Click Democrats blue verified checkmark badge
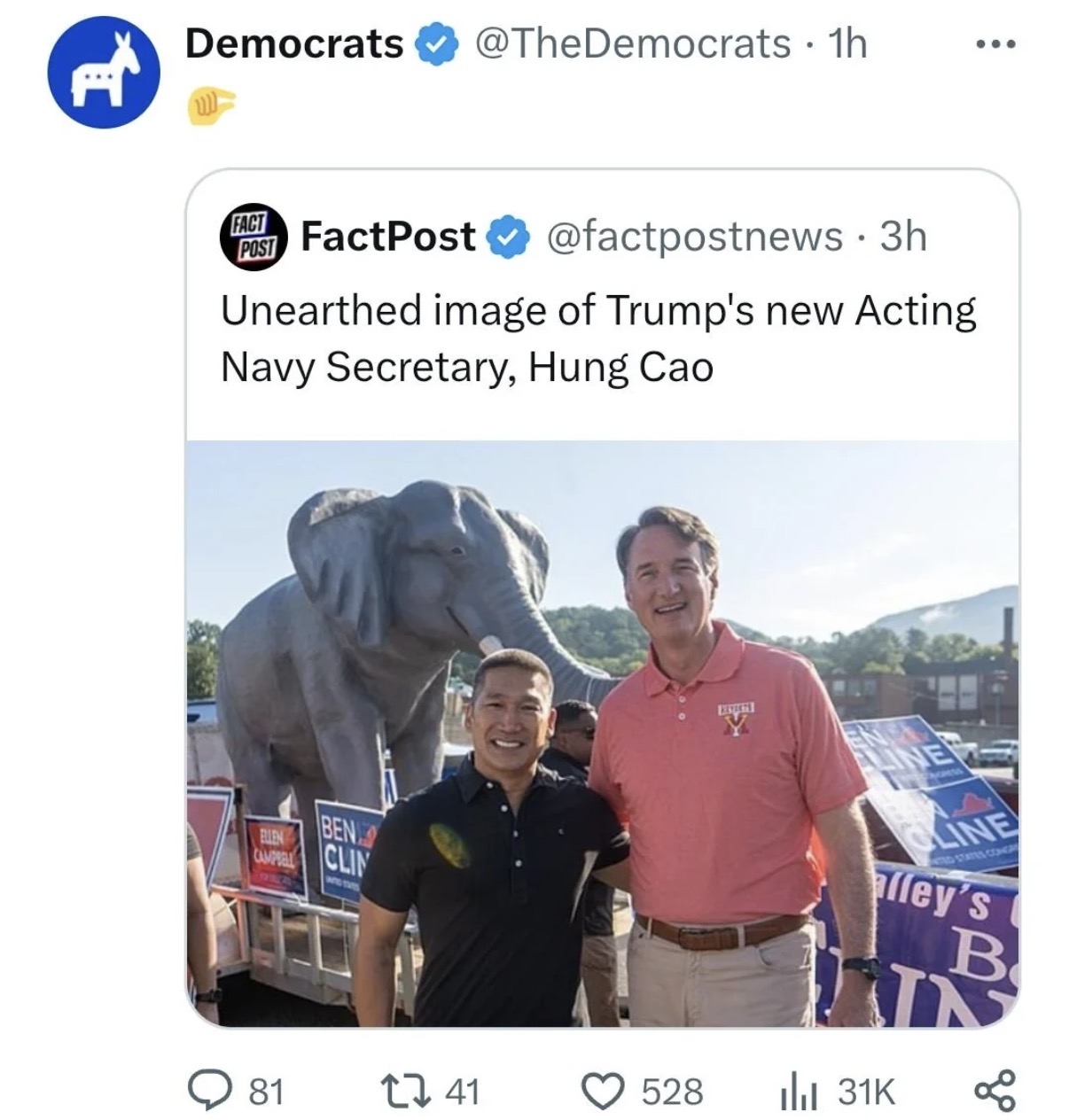Image resolution: width=1069 pixels, height=1120 pixels. [436, 44]
